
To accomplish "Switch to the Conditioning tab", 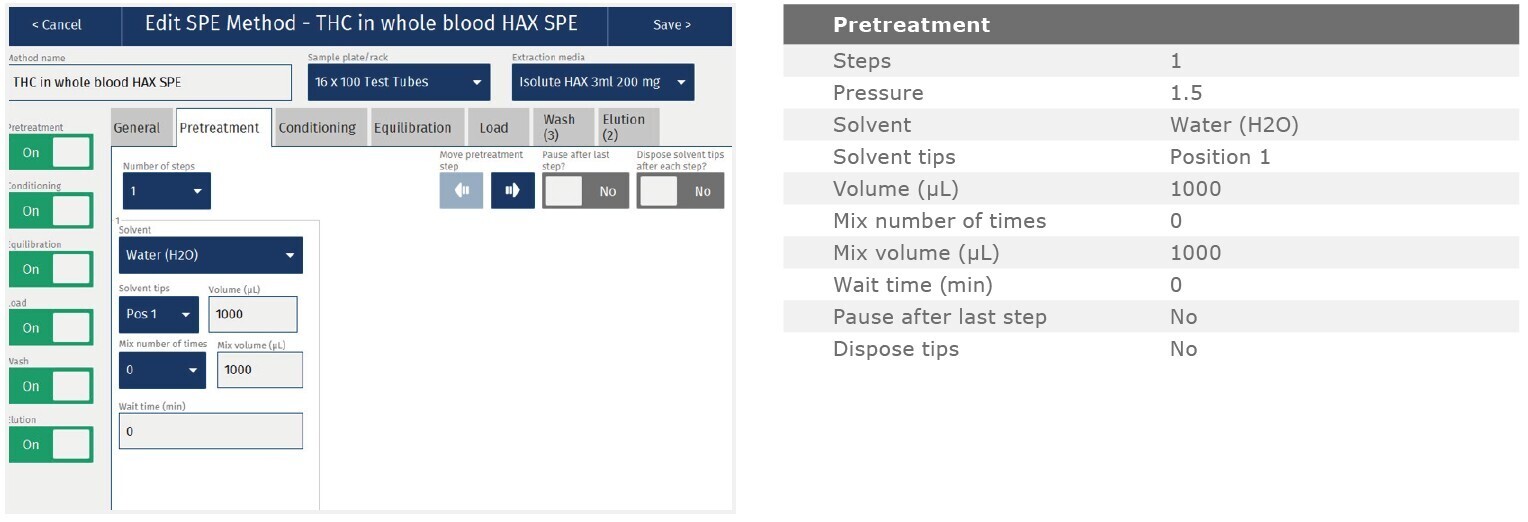I will pyautogui.click(x=317, y=128).
